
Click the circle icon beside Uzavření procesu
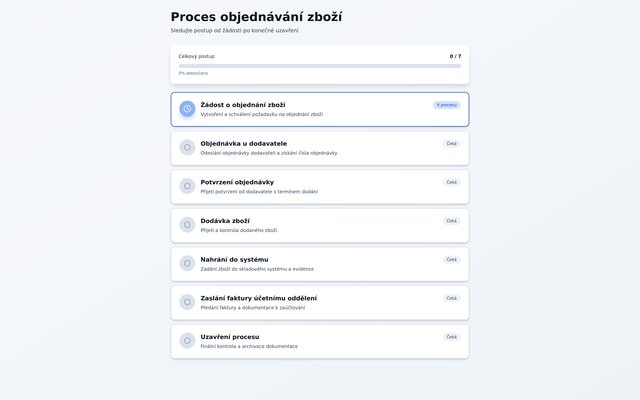tap(187, 341)
